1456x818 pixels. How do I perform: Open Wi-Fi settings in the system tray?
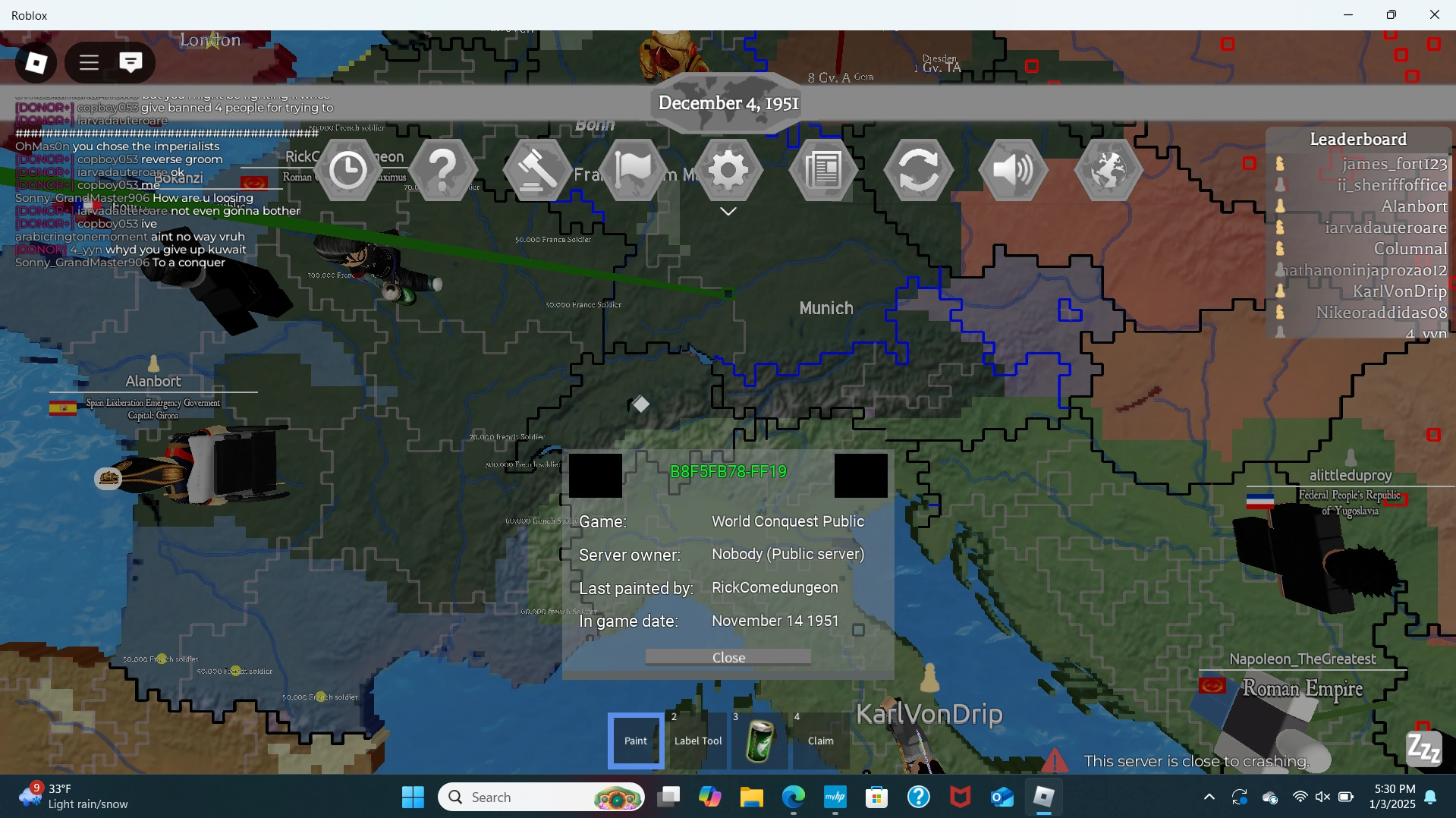(x=1300, y=797)
